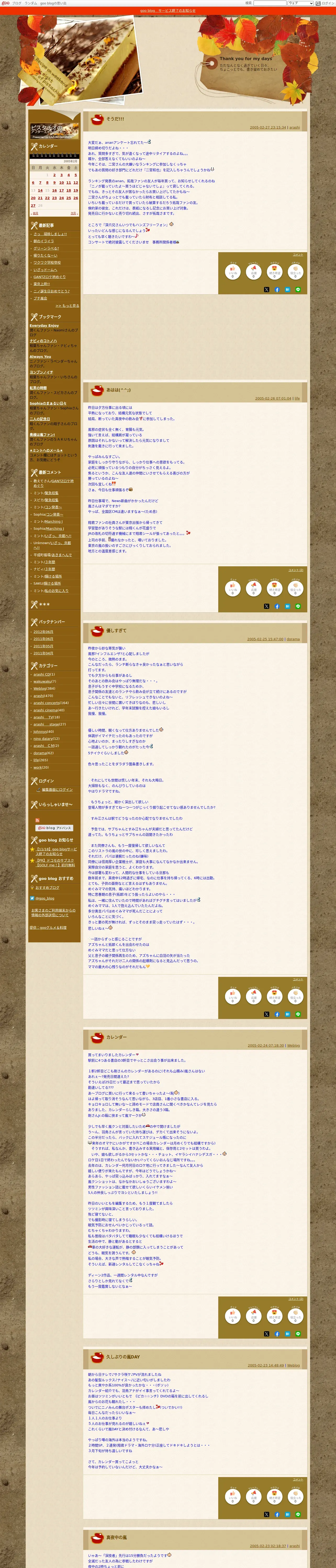Click the search button next to dropdown
Viewport: 336px width, 1568px height.
pyautogui.click(x=318, y=3)
